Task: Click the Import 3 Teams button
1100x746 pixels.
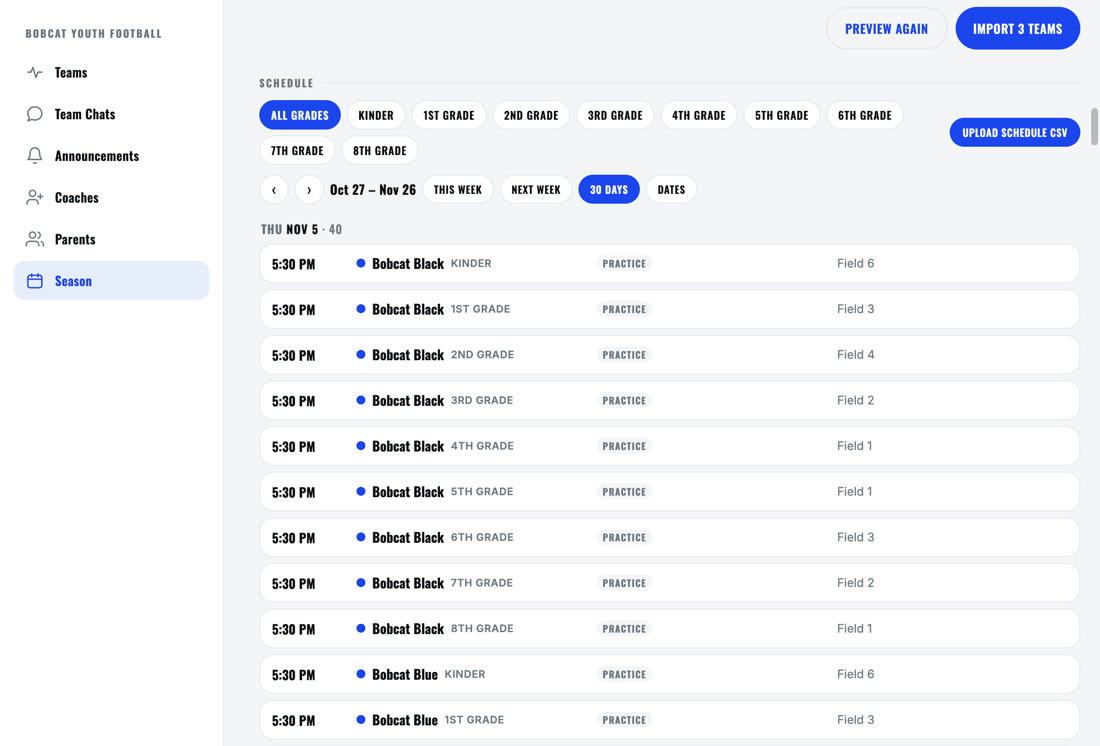Action: 1018,29
